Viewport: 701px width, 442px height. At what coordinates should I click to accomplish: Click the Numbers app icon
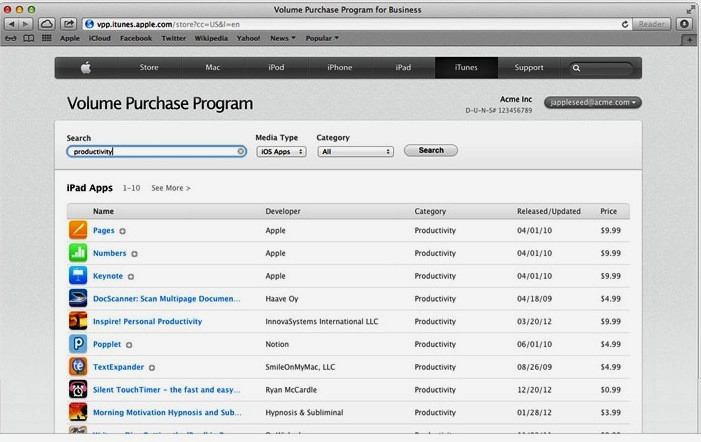78,253
